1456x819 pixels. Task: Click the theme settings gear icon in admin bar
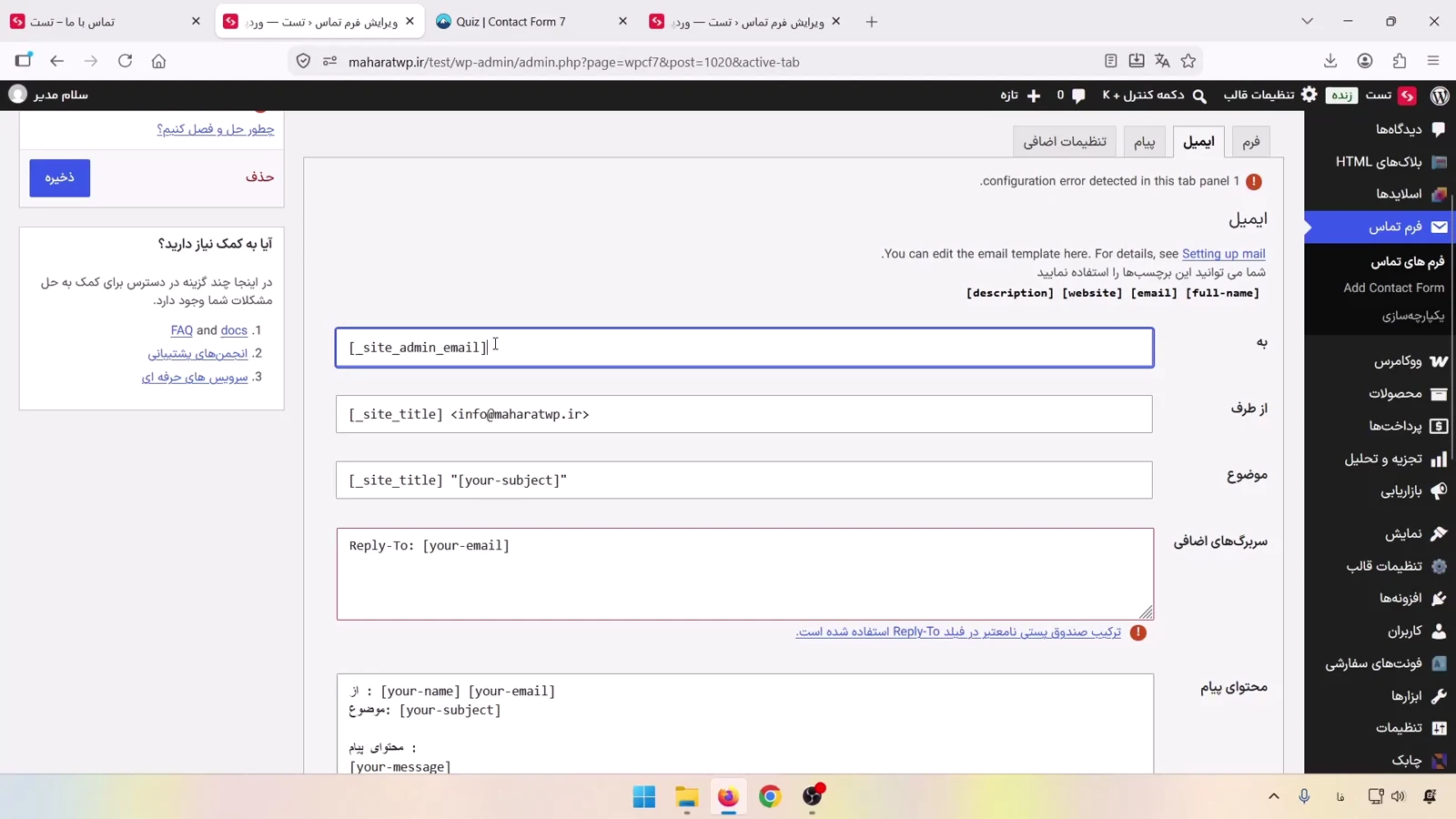click(1309, 95)
